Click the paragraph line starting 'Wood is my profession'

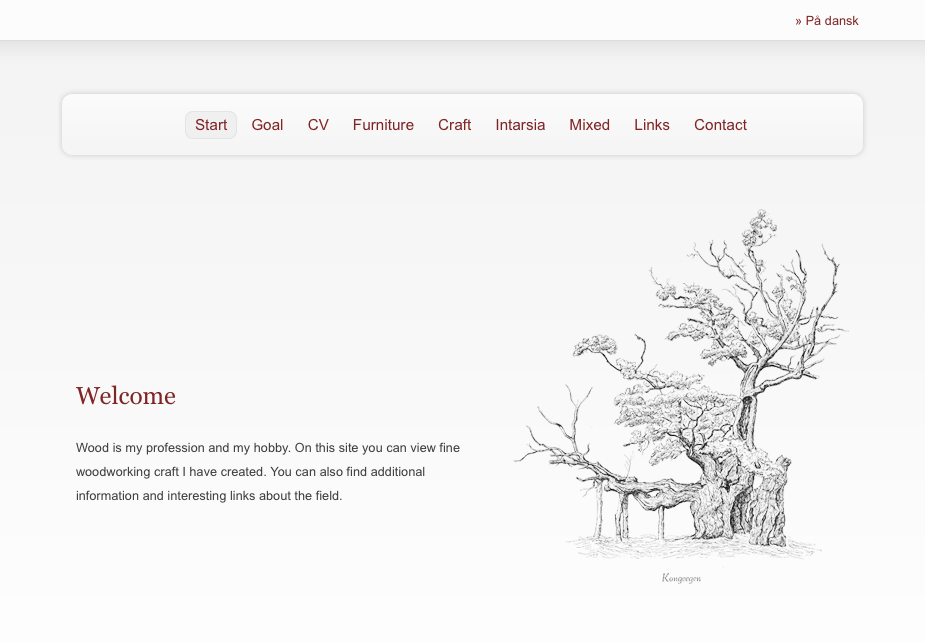(x=267, y=448)
